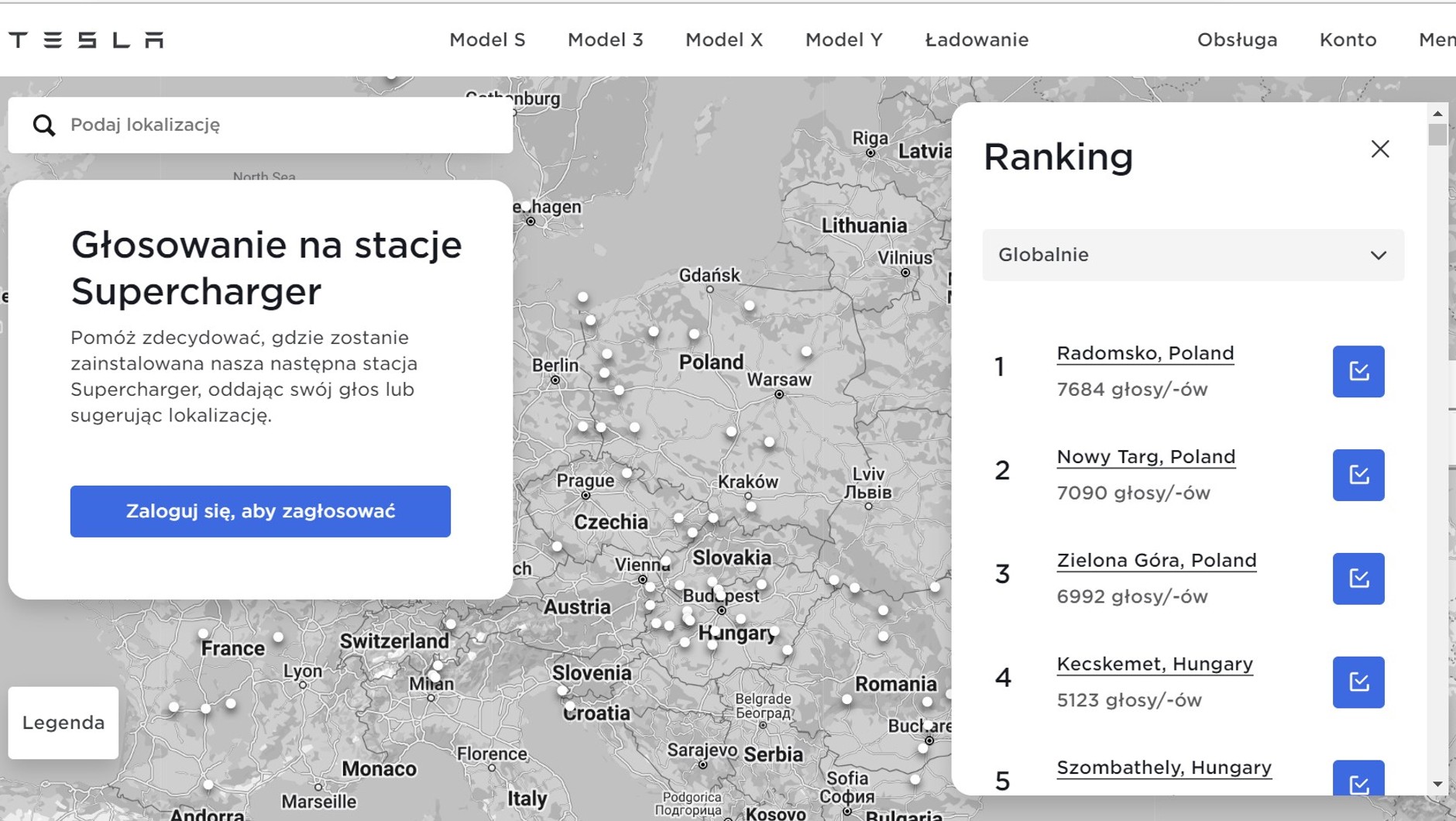Open the Model X menu

click(x=724, y=40)
